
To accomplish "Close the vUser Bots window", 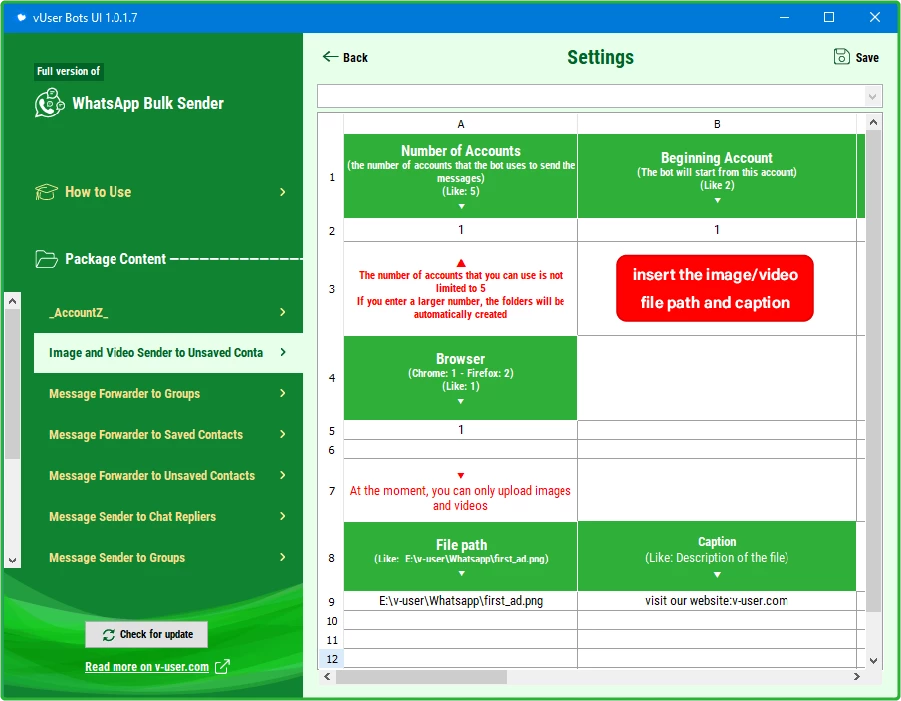I will tap(874, 17).
